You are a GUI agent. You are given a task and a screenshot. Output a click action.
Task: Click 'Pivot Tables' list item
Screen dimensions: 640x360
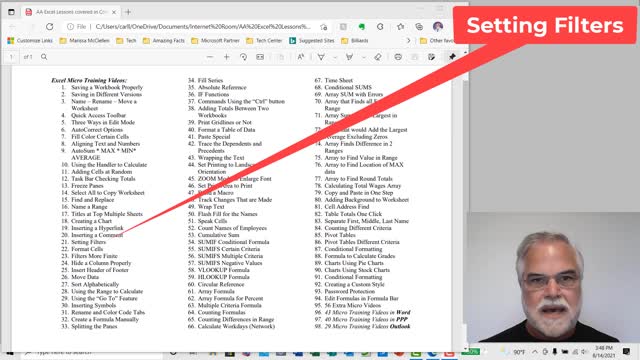340,235
